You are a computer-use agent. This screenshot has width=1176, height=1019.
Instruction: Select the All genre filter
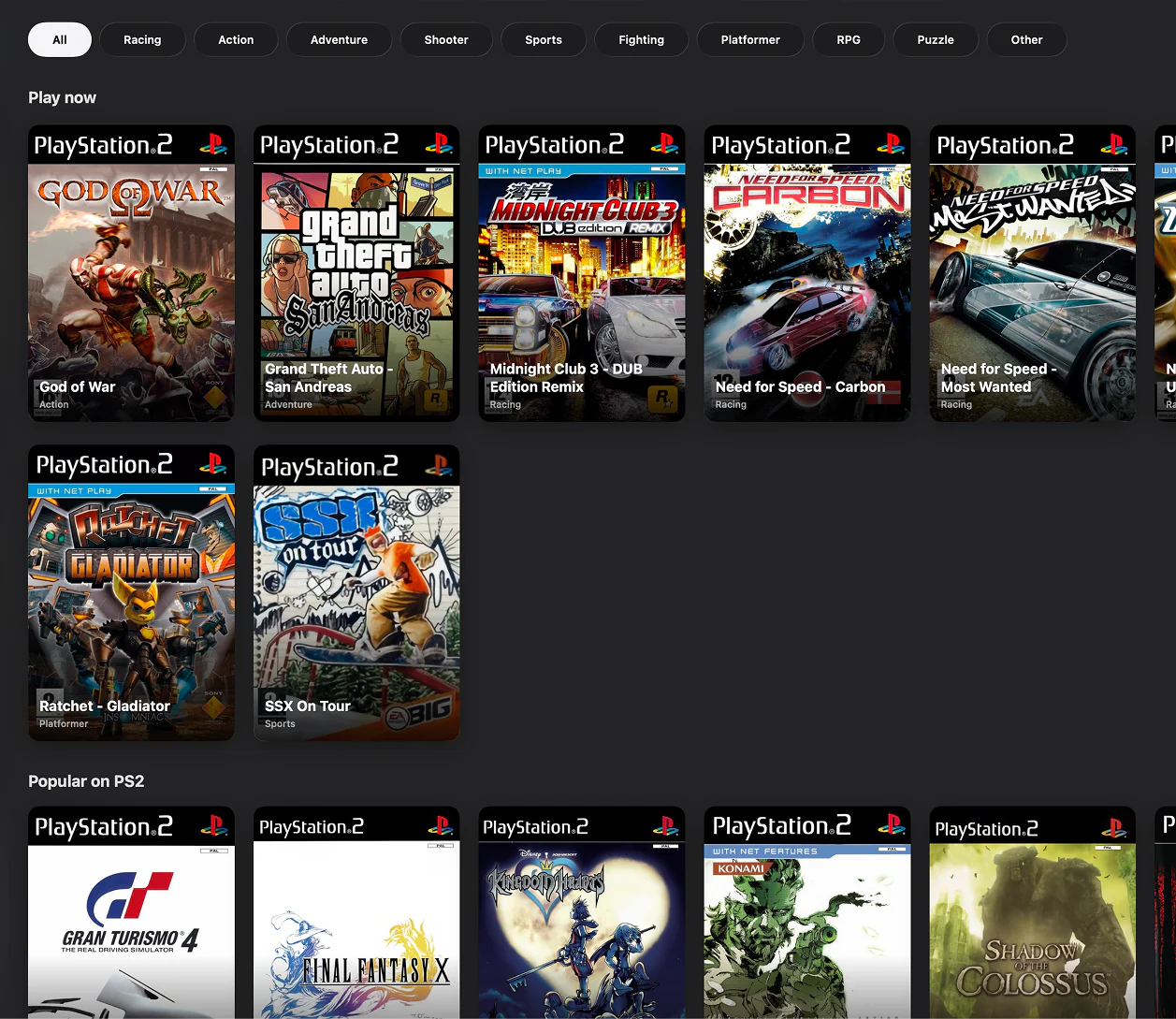click(60, 39)
